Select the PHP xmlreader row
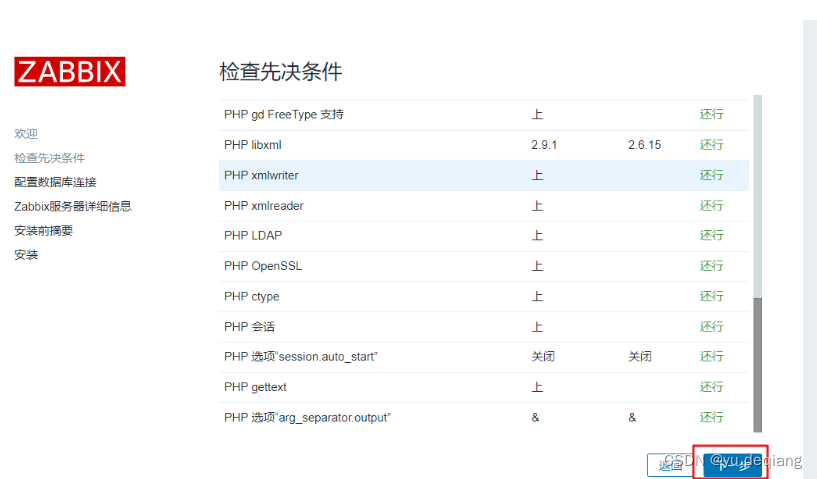 (484, 206)
